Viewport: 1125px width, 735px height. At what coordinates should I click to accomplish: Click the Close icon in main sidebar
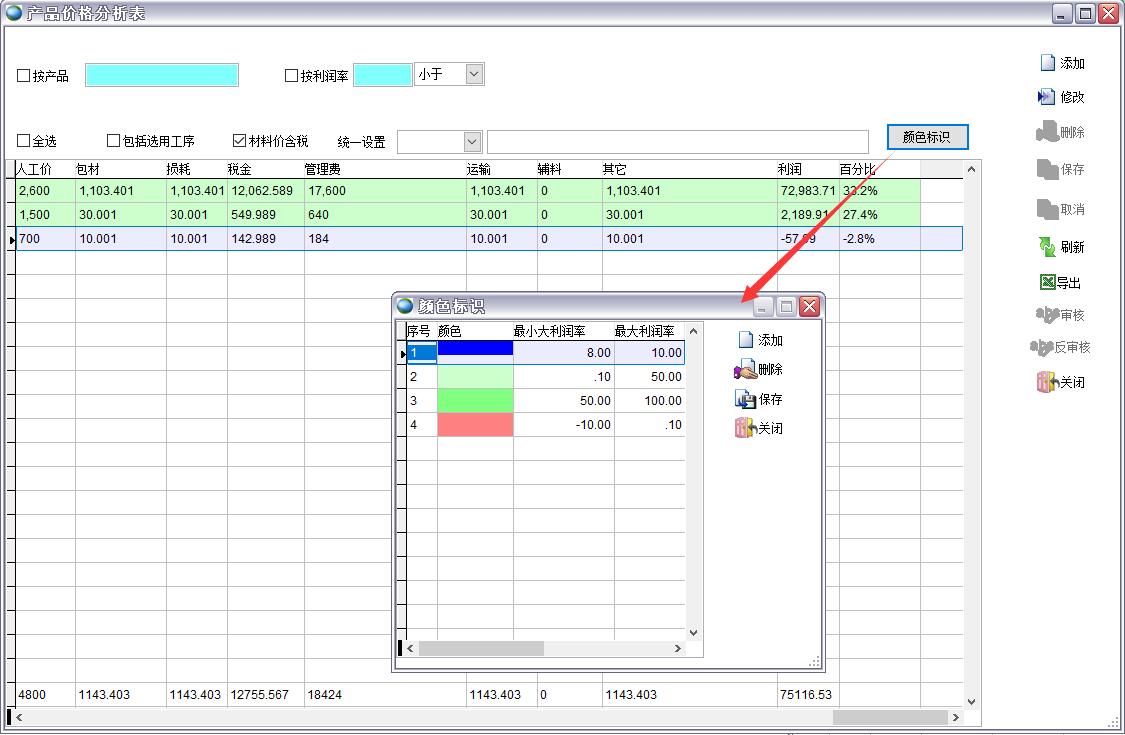coord(1046,382)
